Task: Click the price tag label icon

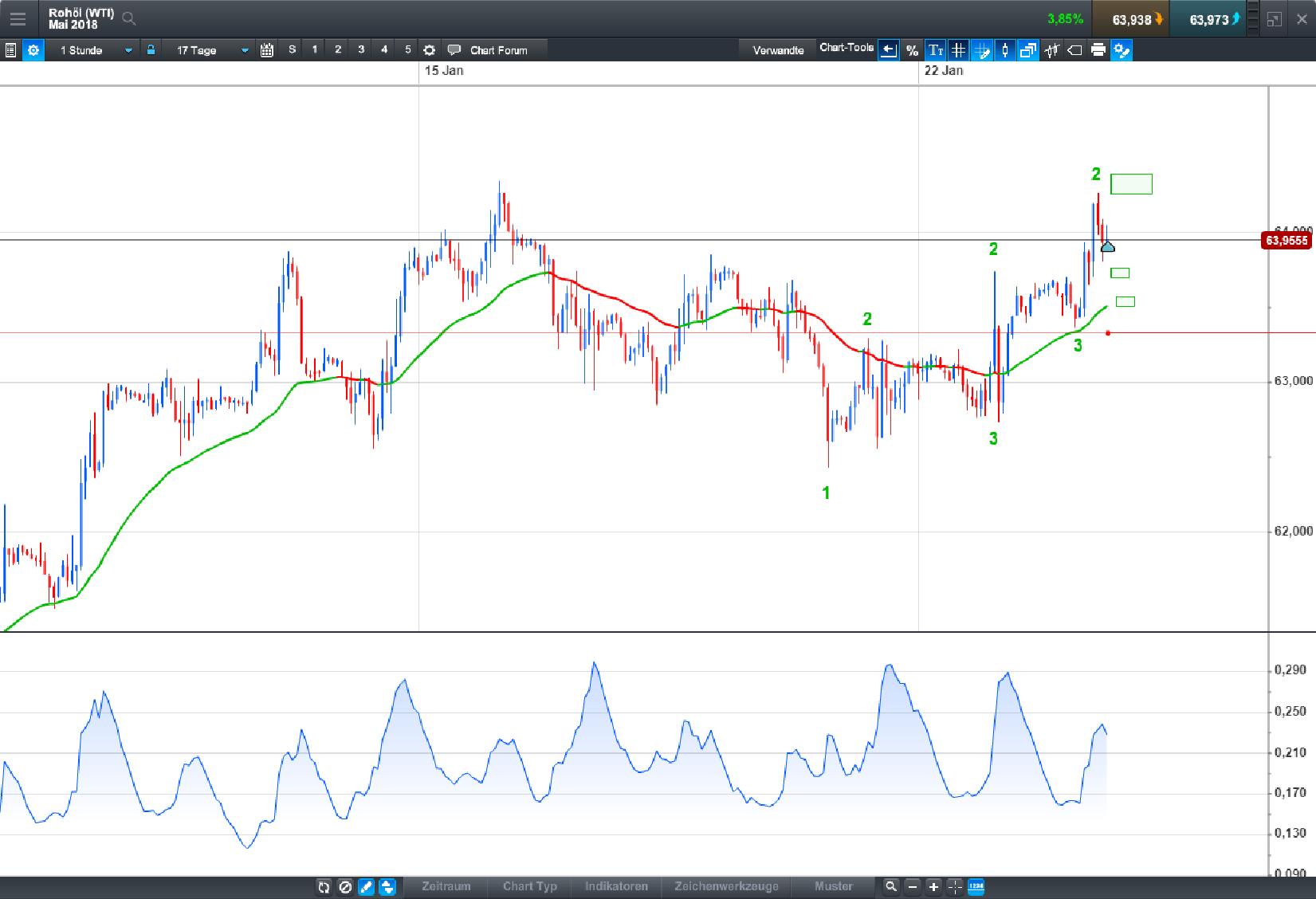Action: click(1074, 50)
